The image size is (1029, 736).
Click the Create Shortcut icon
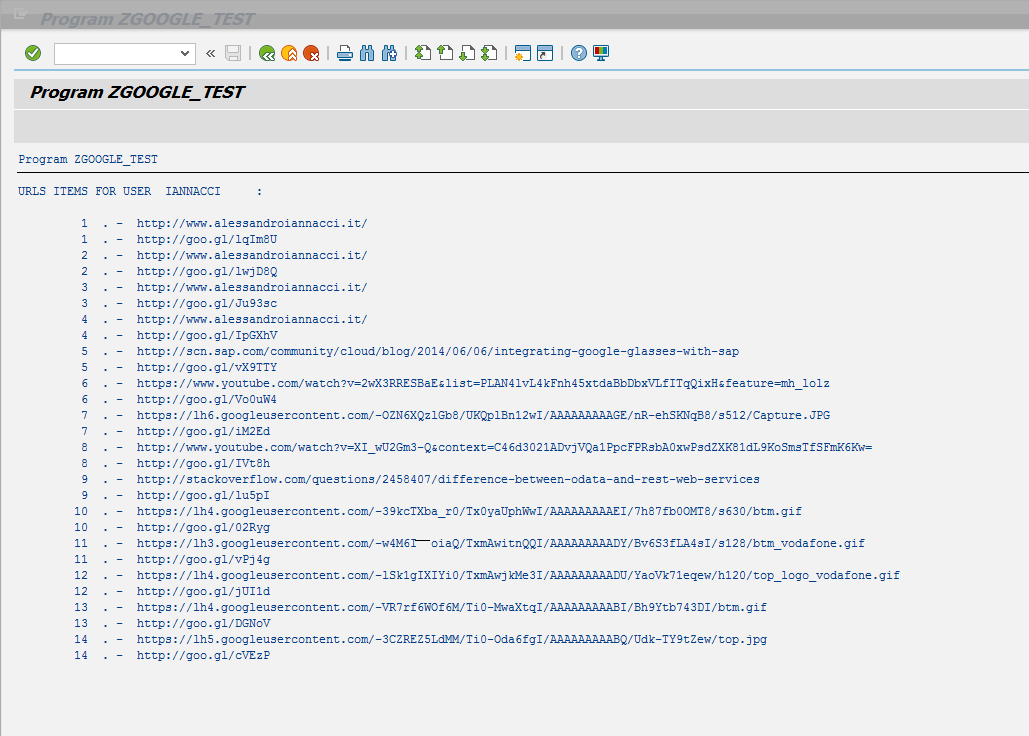(545, 53)
